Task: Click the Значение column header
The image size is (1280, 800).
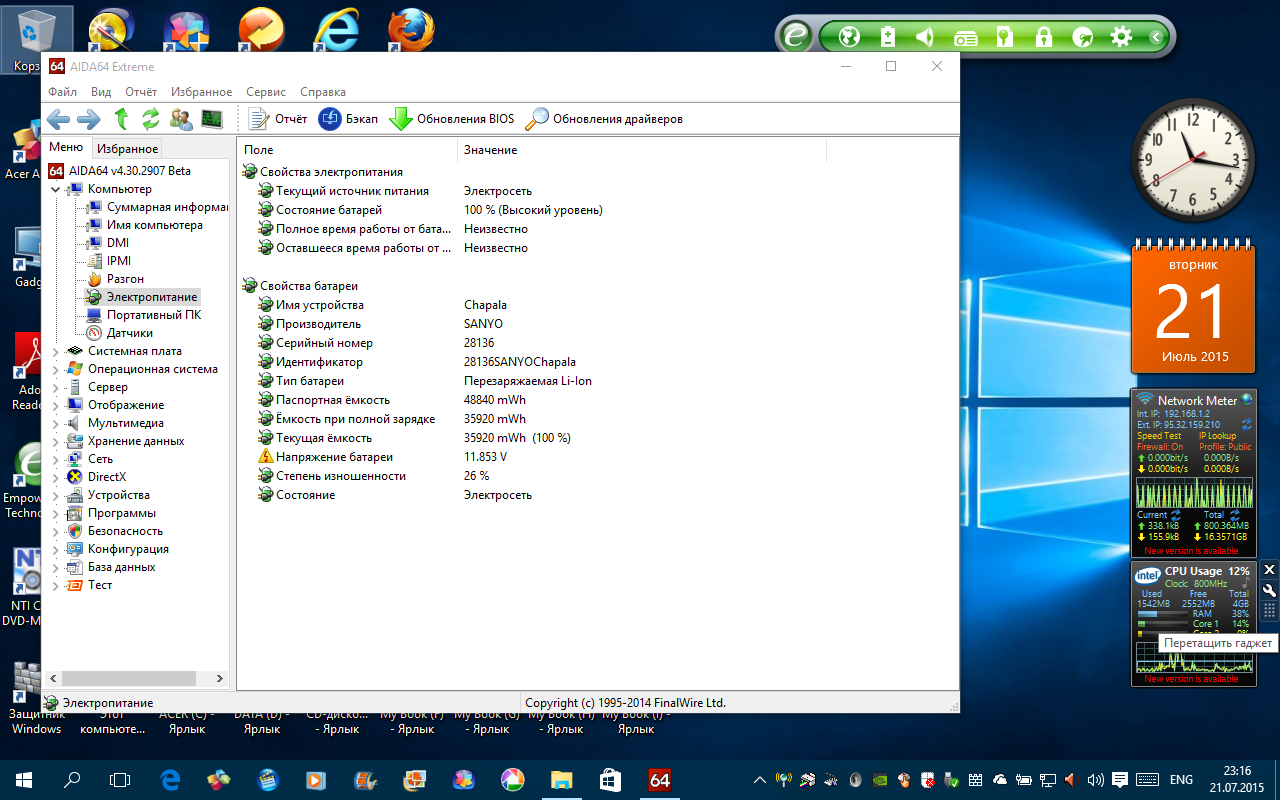Action: tap(642, 150)
